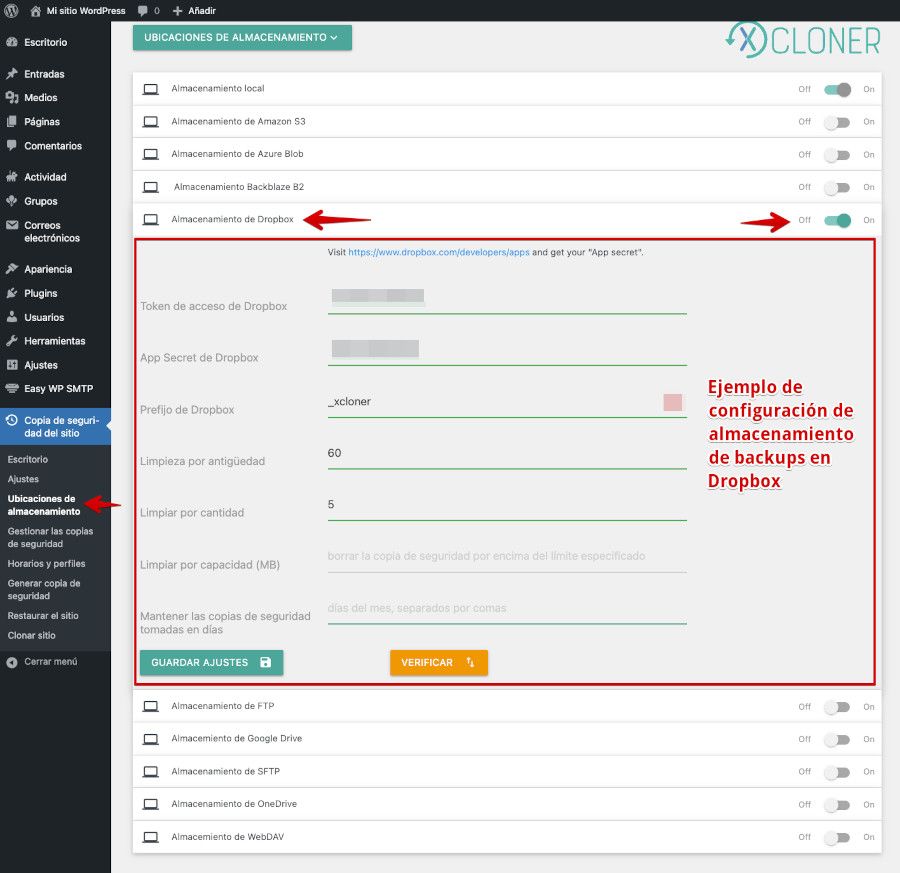Click the laptop icon for Amazon S3 storage
900x873 pixels.
(x=150, y=122)
